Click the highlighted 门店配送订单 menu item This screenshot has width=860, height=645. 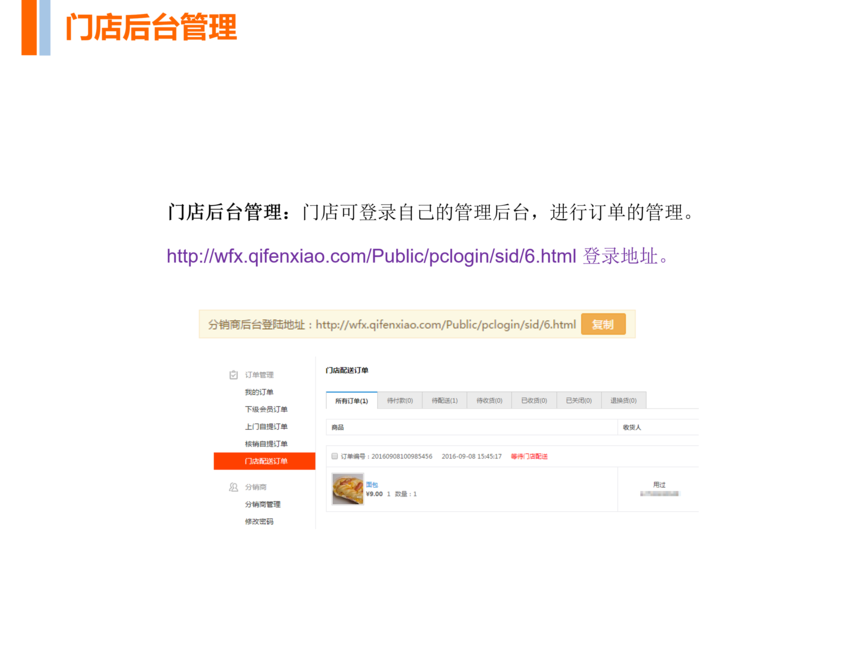[x=264, y=461]
